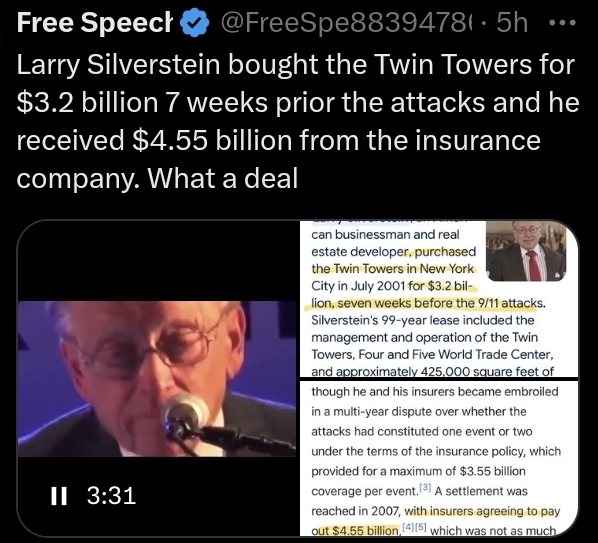
Task: Open the 5h timestamp link
Action: tap(512, 23)
